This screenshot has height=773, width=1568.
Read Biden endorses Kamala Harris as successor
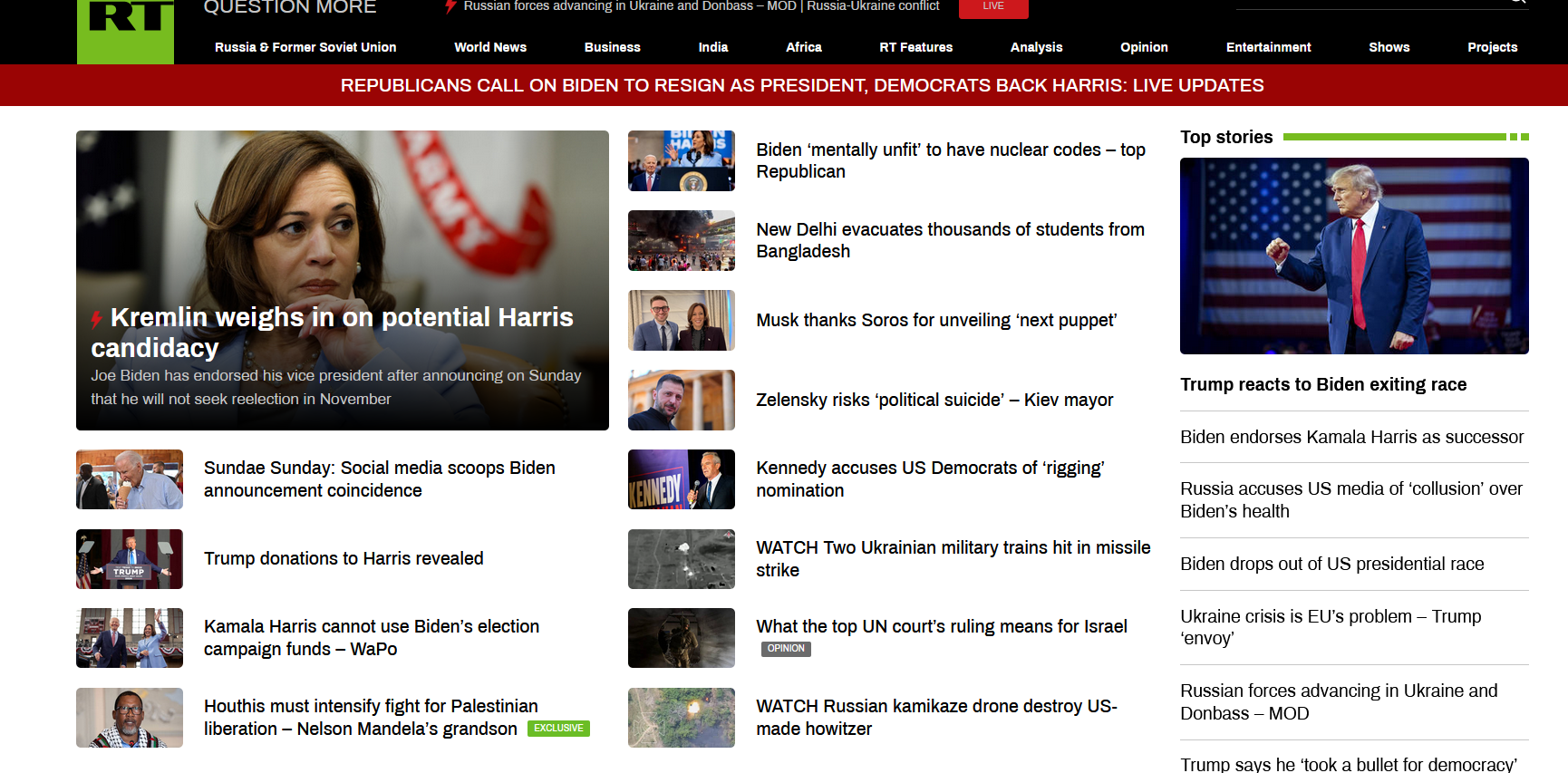pos(1352,437)
